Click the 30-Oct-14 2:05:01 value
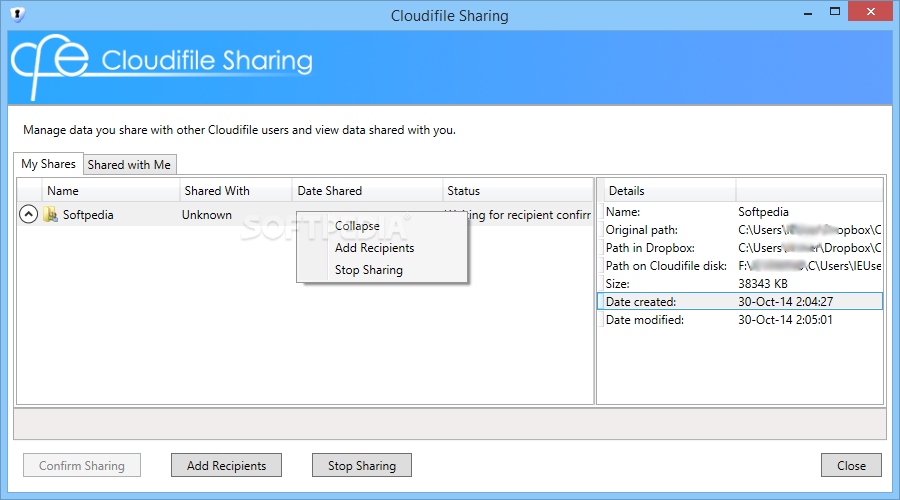 pyautogui.click(x=785, y=320)
